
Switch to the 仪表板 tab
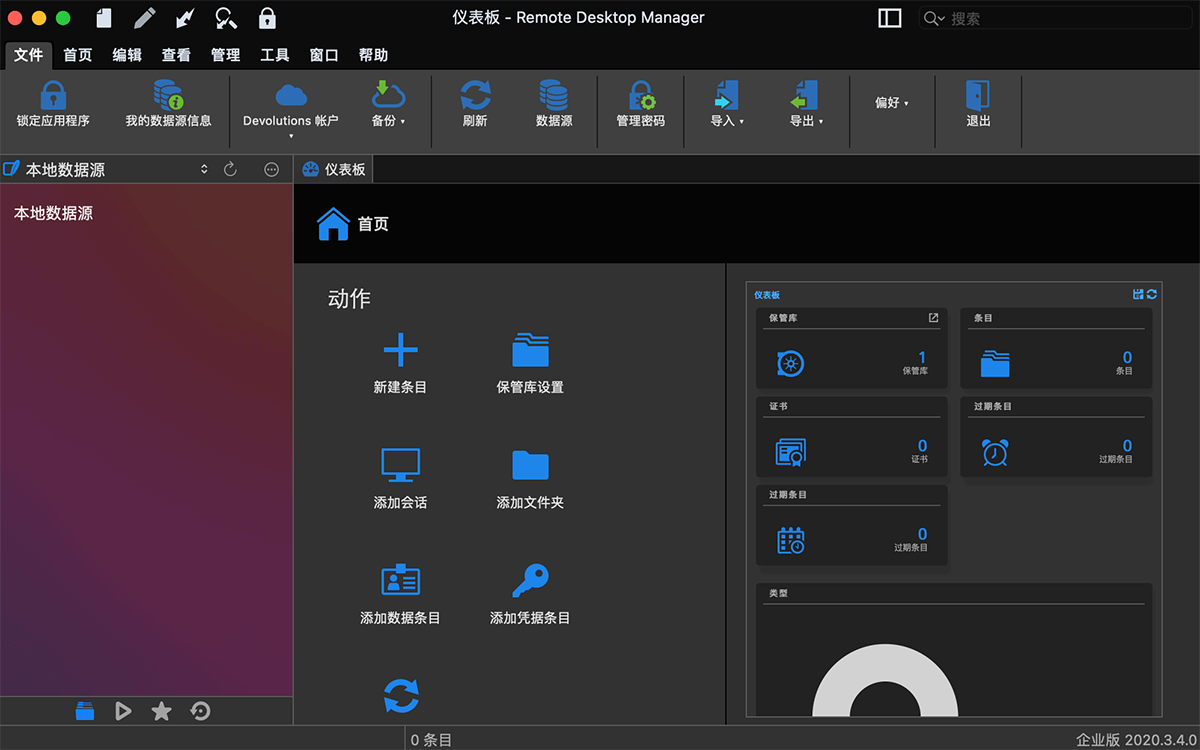(x=334, y=170)
